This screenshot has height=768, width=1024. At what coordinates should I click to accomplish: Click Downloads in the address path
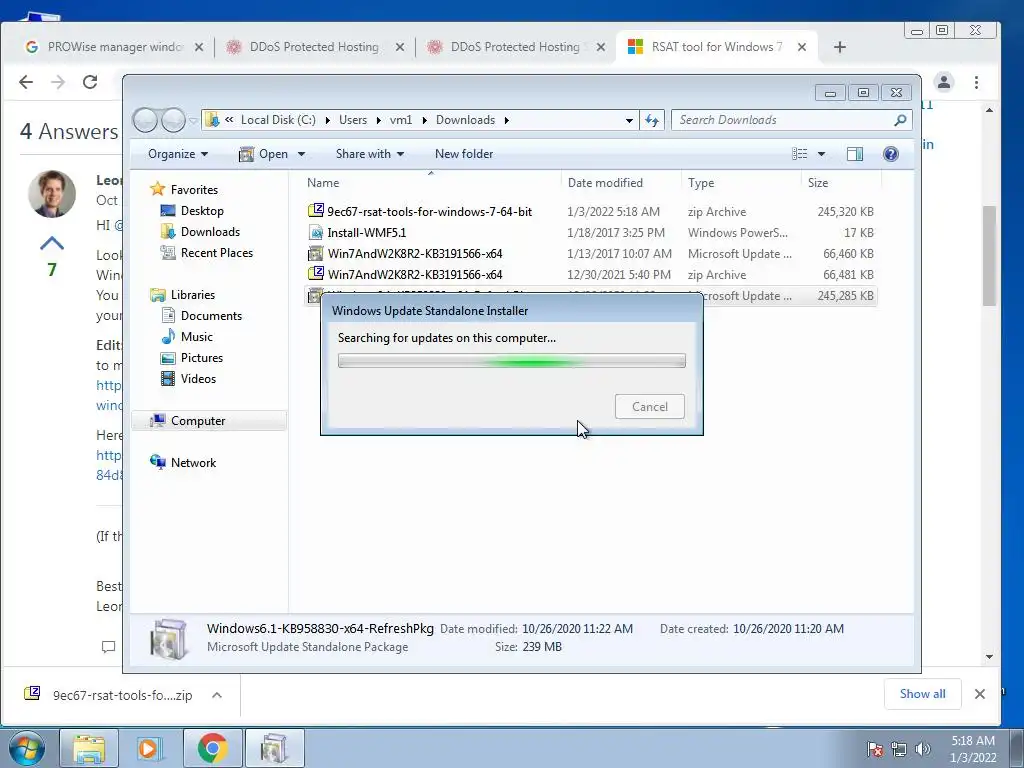pos(465,120)
